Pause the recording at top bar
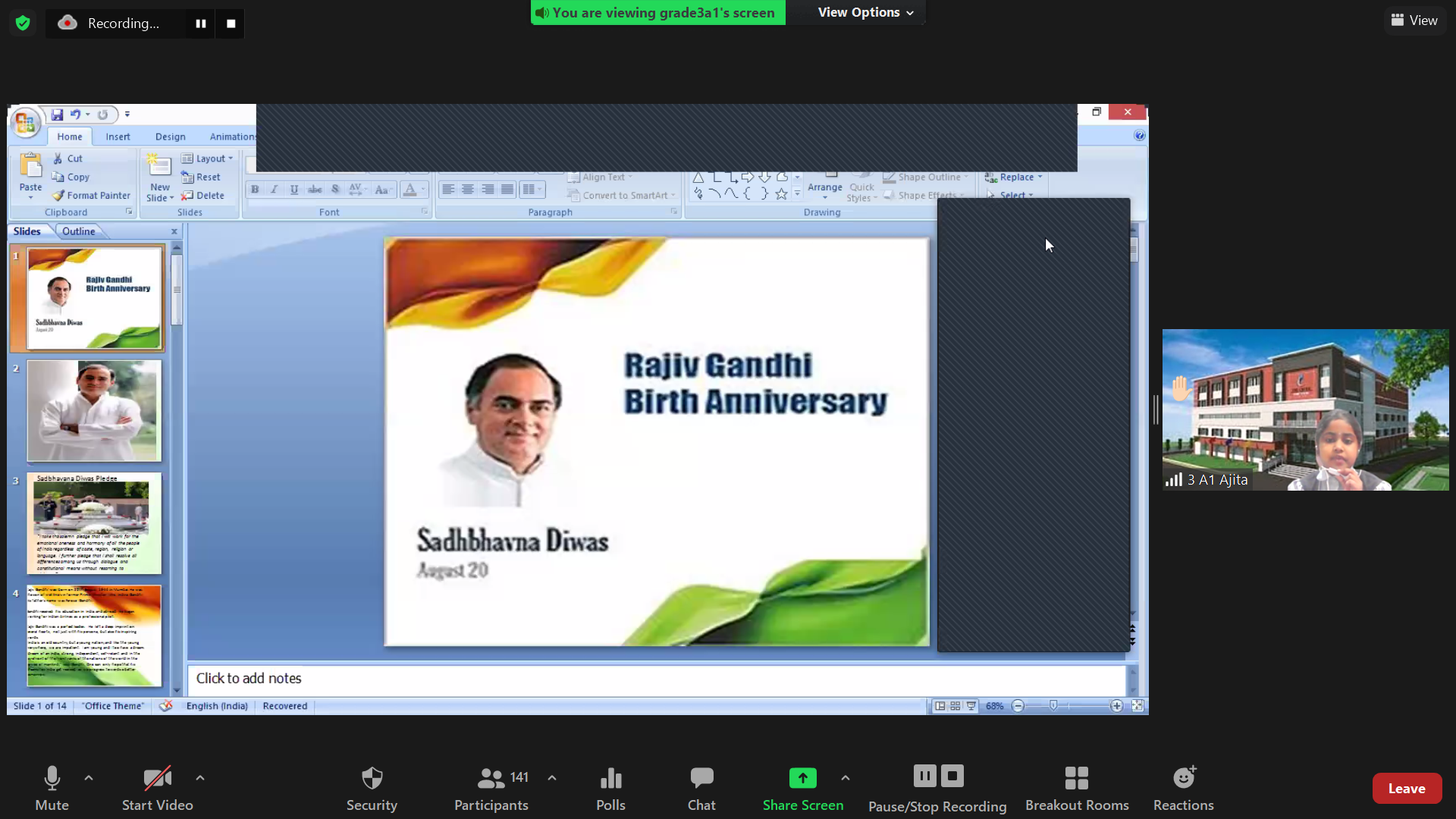The height and width of the screenshot is (819, 1456). [x=200, y=24]
